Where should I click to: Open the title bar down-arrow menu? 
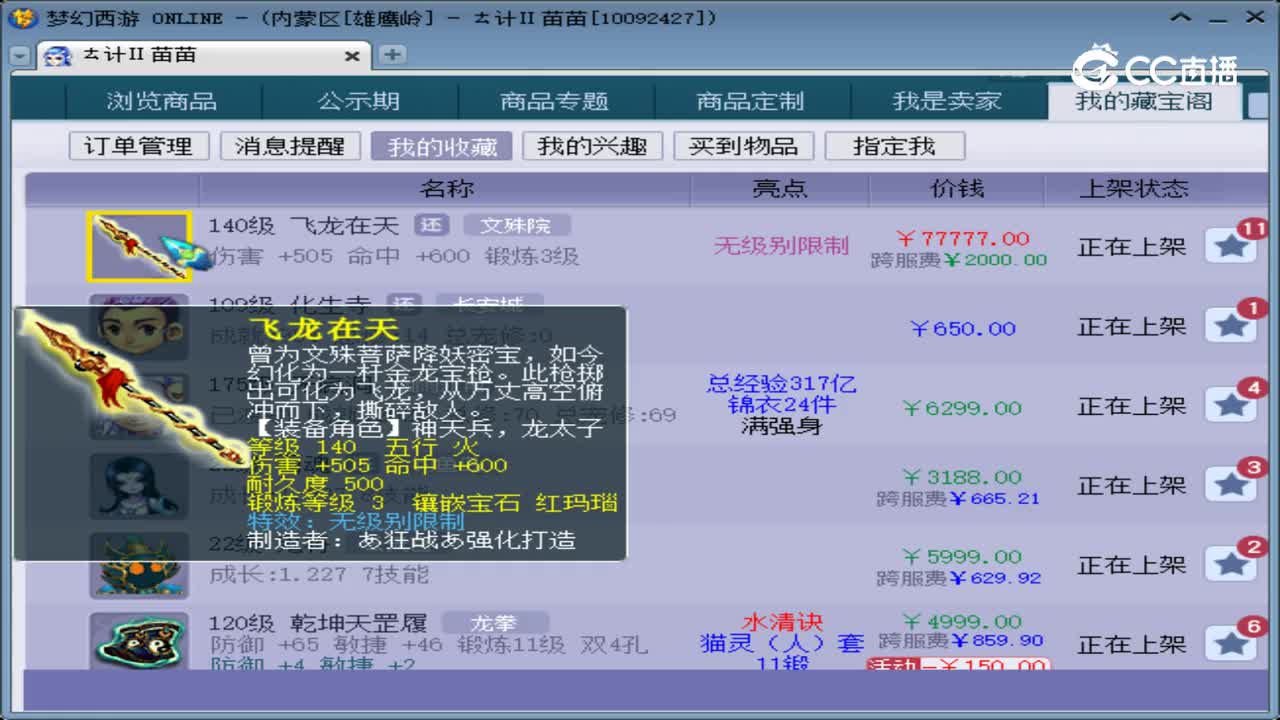1183,17
